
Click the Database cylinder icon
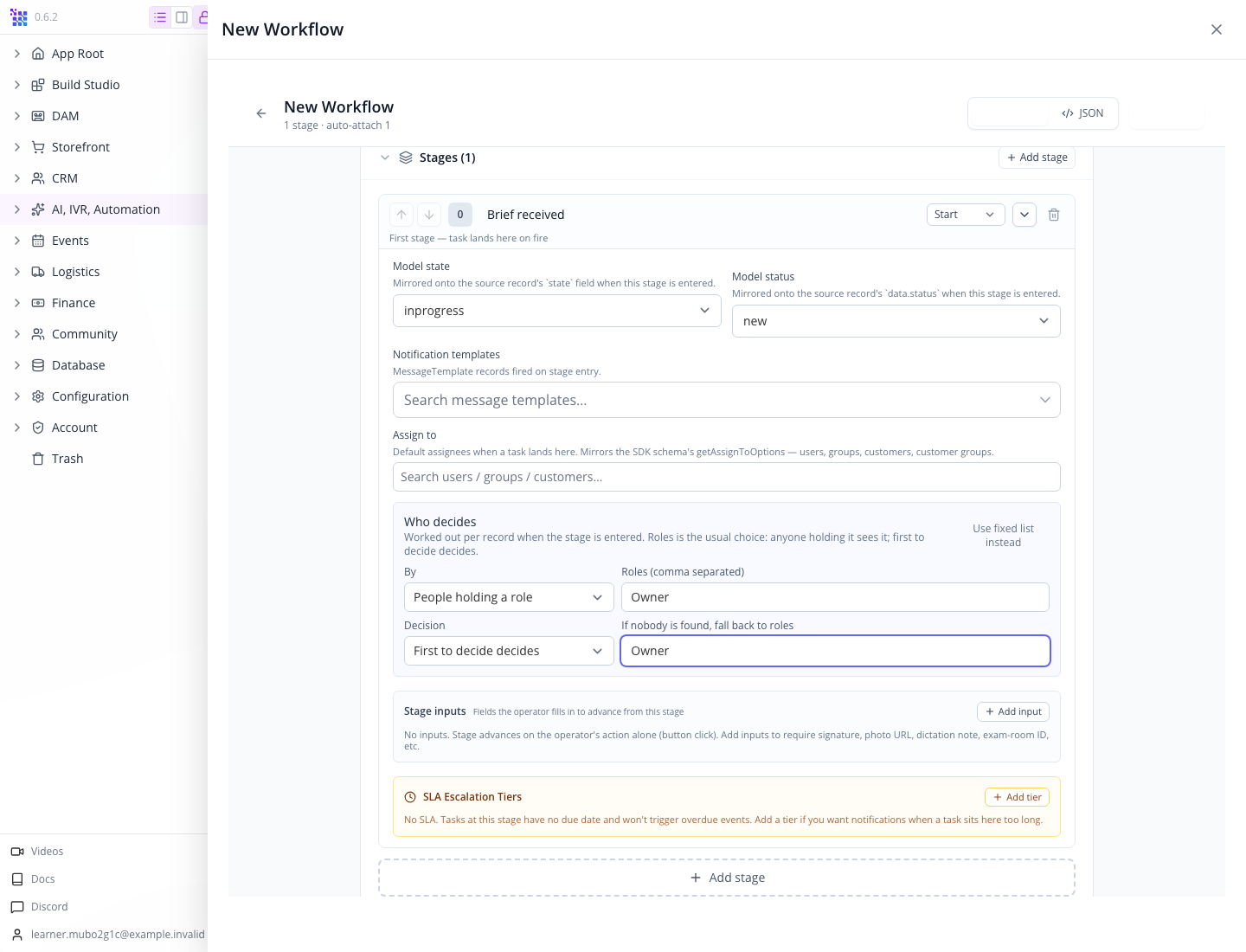click(38, 365)
